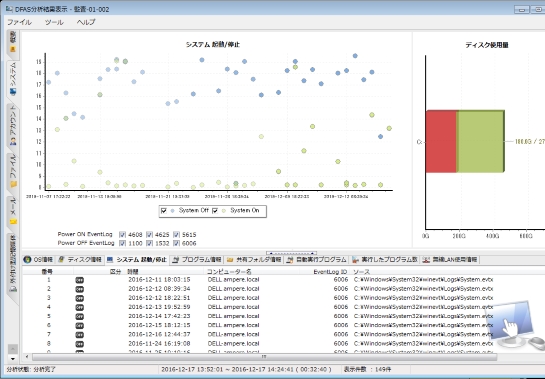Image resolution: width=545 pixels, height=379 pixels.
Task: Click the Off icon in row 1
Action: (x=80, y=280)
